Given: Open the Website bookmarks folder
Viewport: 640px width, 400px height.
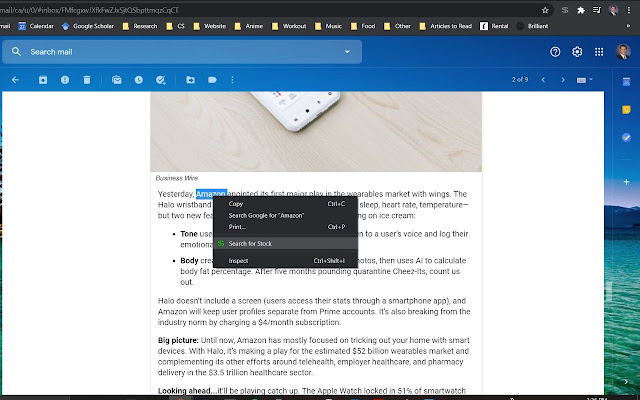Looking at the screenshot, I should pos(209,26).
